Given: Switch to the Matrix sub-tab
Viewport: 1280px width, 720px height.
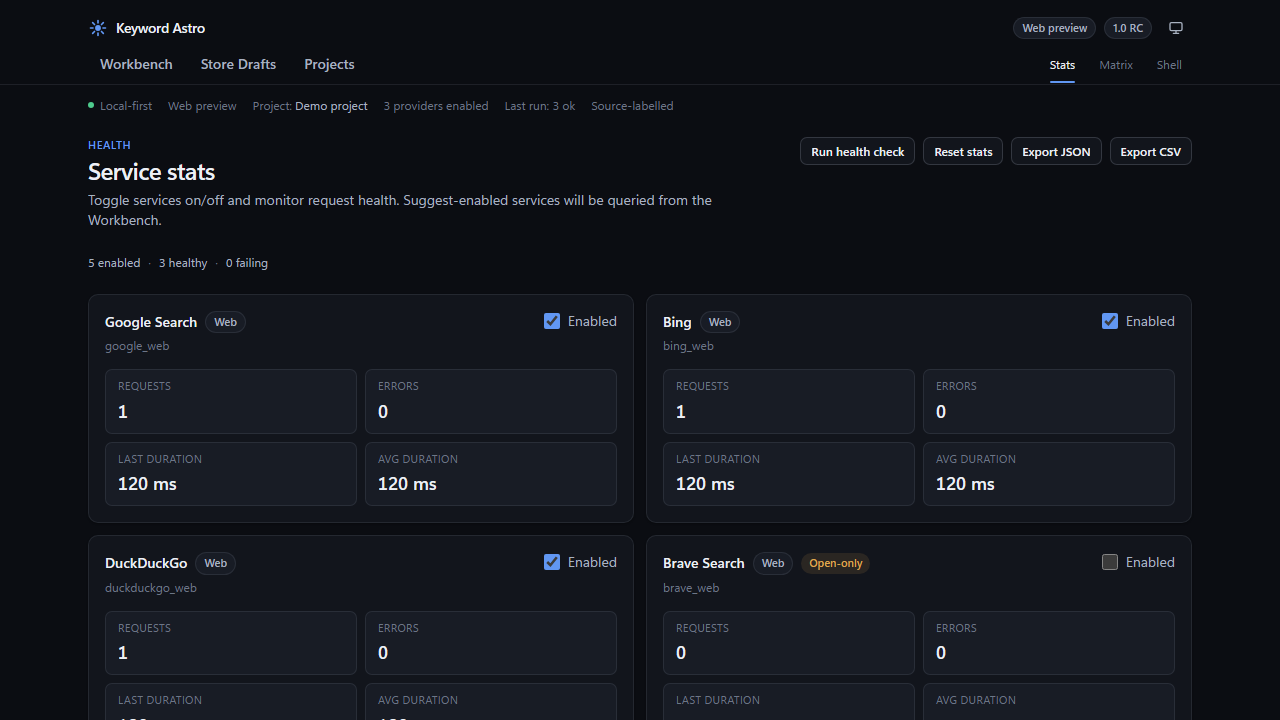Looking at the screenshot, I should pyautogui.click(x=1116, y=65).
